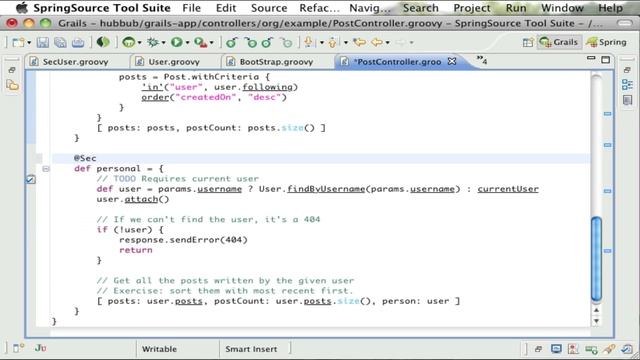Open the Window menu
Screen dimensions: 640x360
(x=562, y=8)
